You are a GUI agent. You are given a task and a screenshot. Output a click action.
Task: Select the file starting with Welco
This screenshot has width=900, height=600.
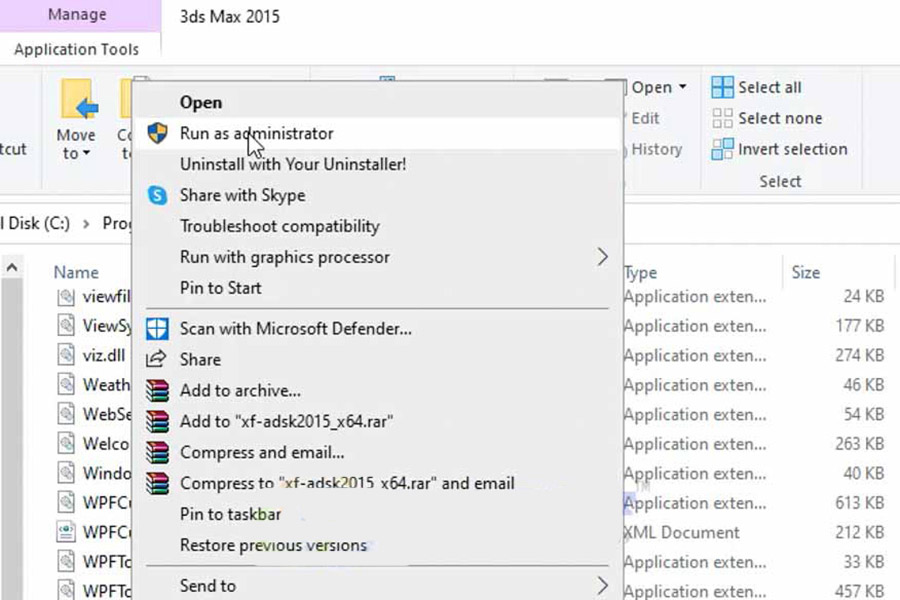click(107, 444)
